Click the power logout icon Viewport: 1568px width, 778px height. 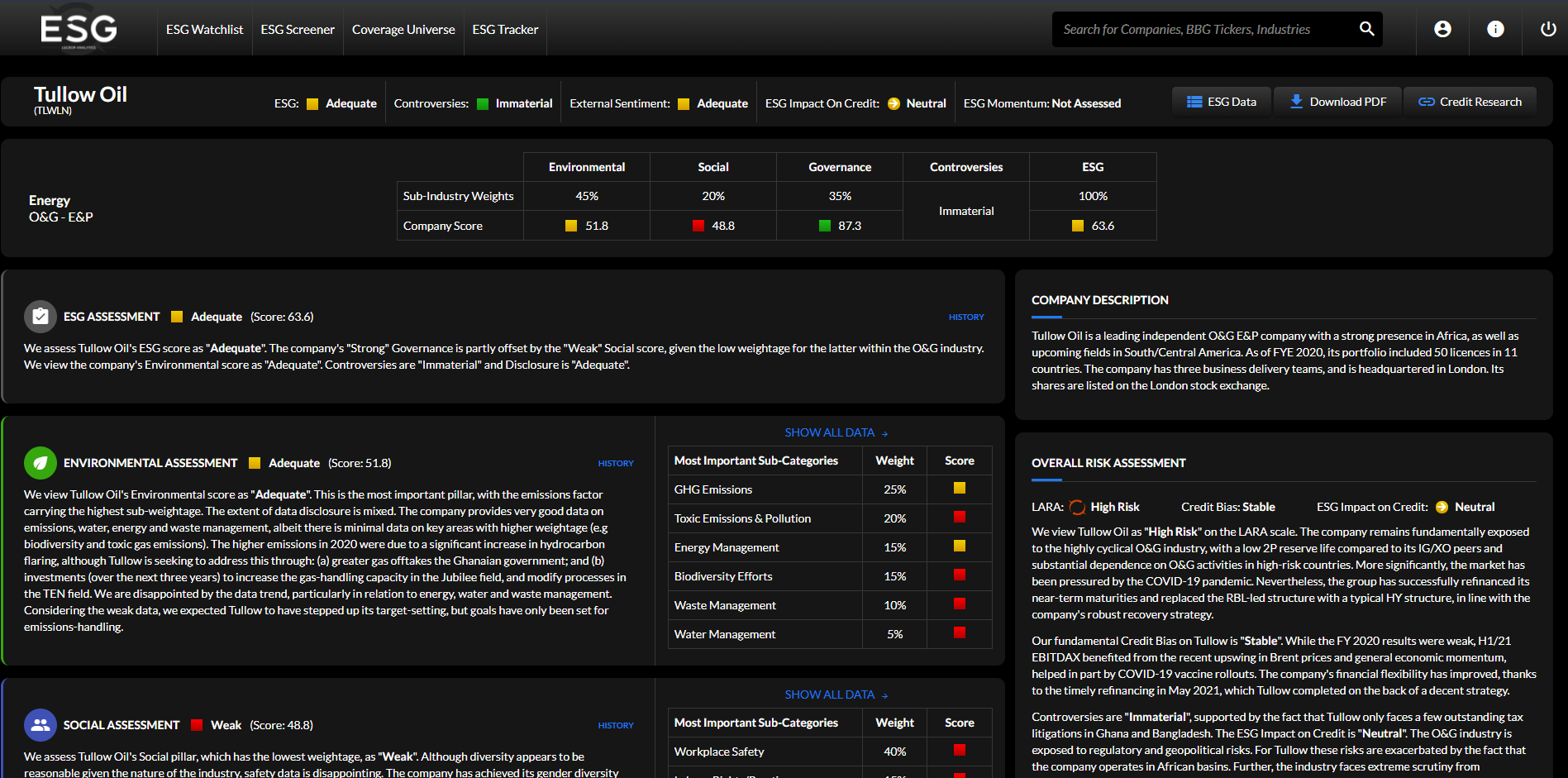point(1547,28)
